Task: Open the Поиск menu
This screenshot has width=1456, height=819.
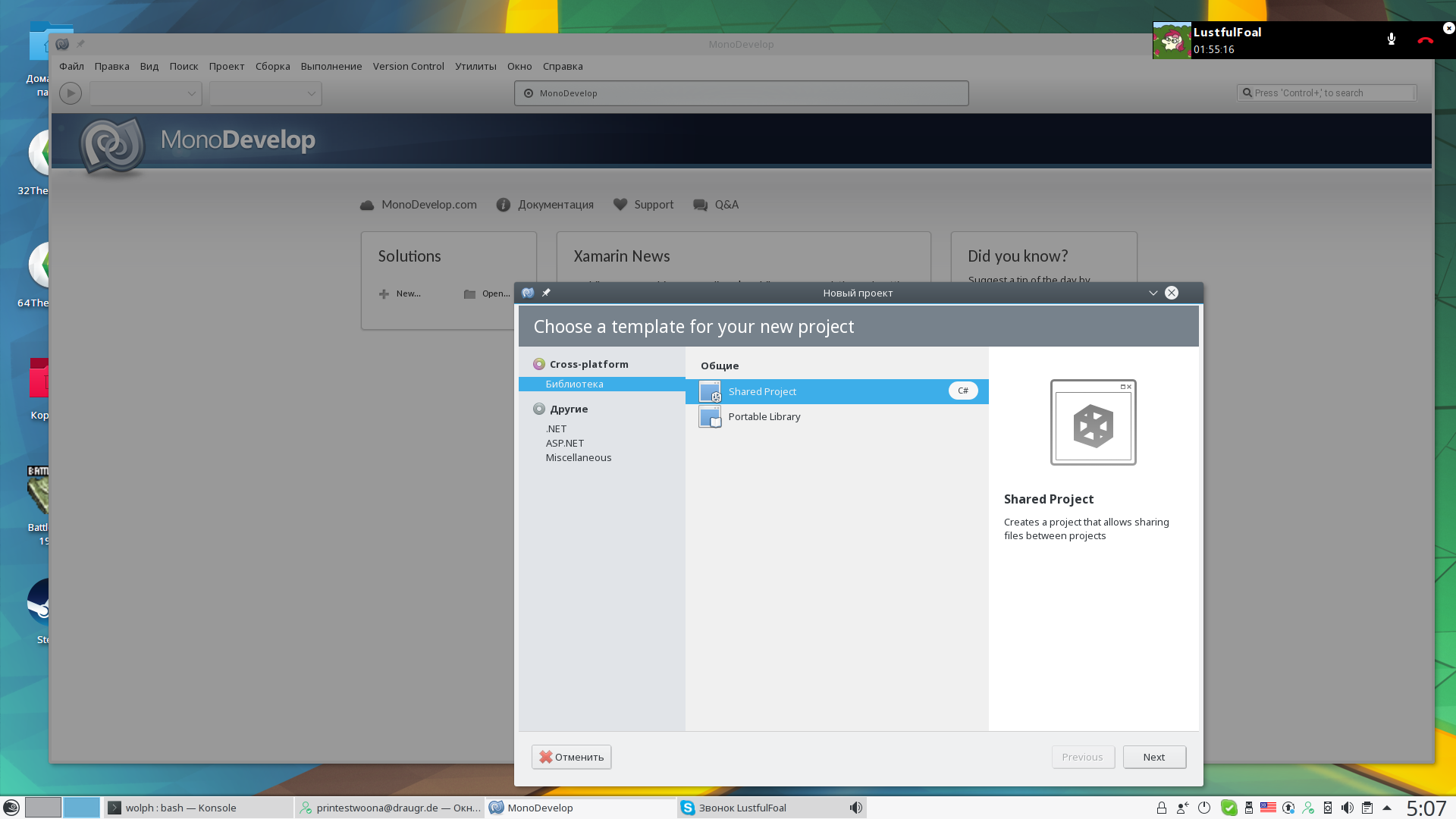Action: click(184, 66)
